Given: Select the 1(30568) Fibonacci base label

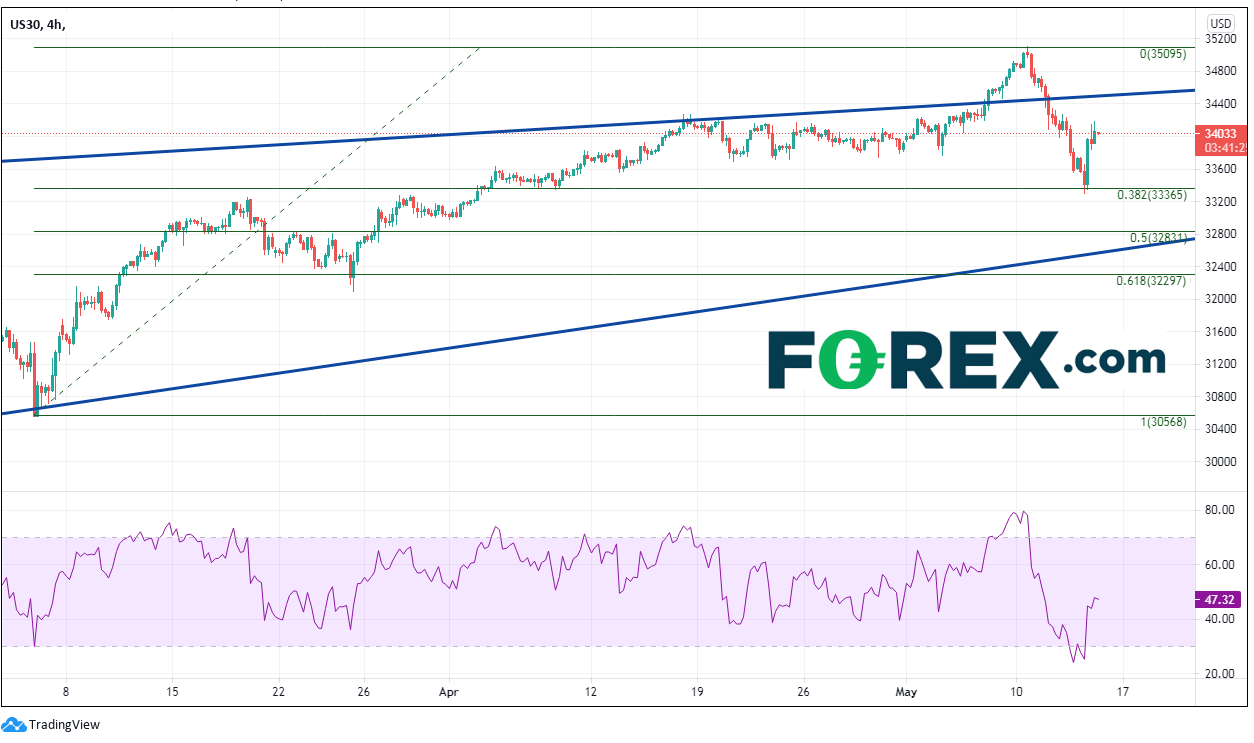Looking at the screenshot, I should pos(1162,423).
